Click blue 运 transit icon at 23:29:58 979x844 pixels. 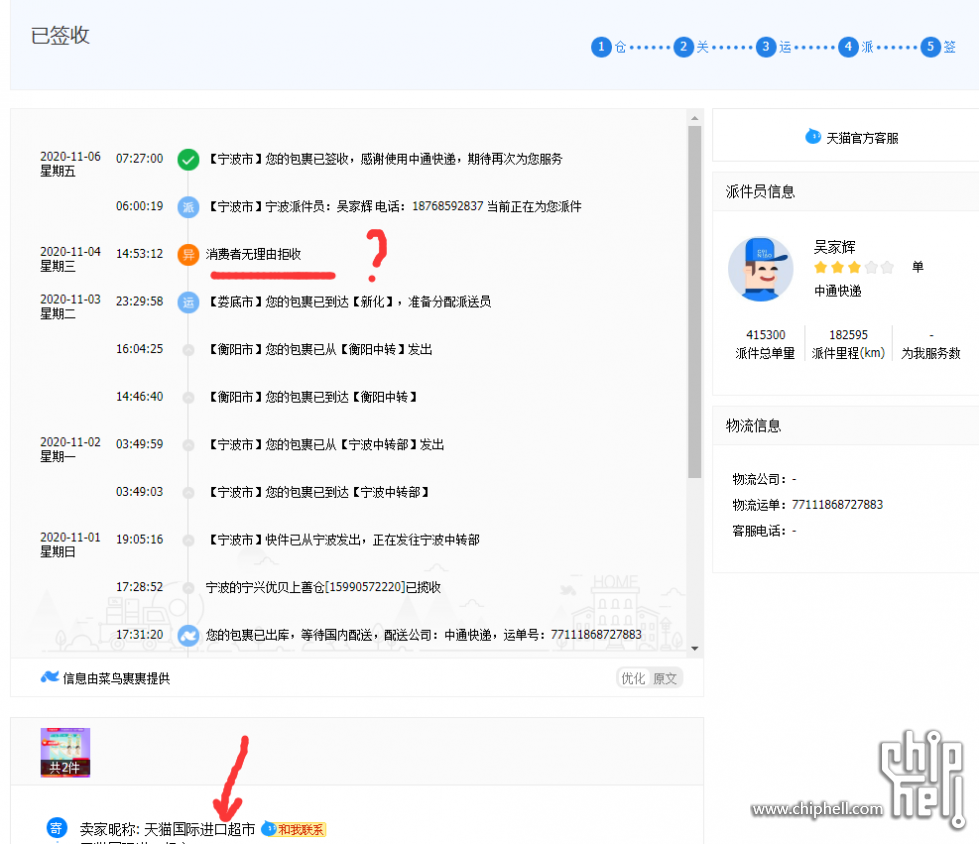tap(188, 302)
